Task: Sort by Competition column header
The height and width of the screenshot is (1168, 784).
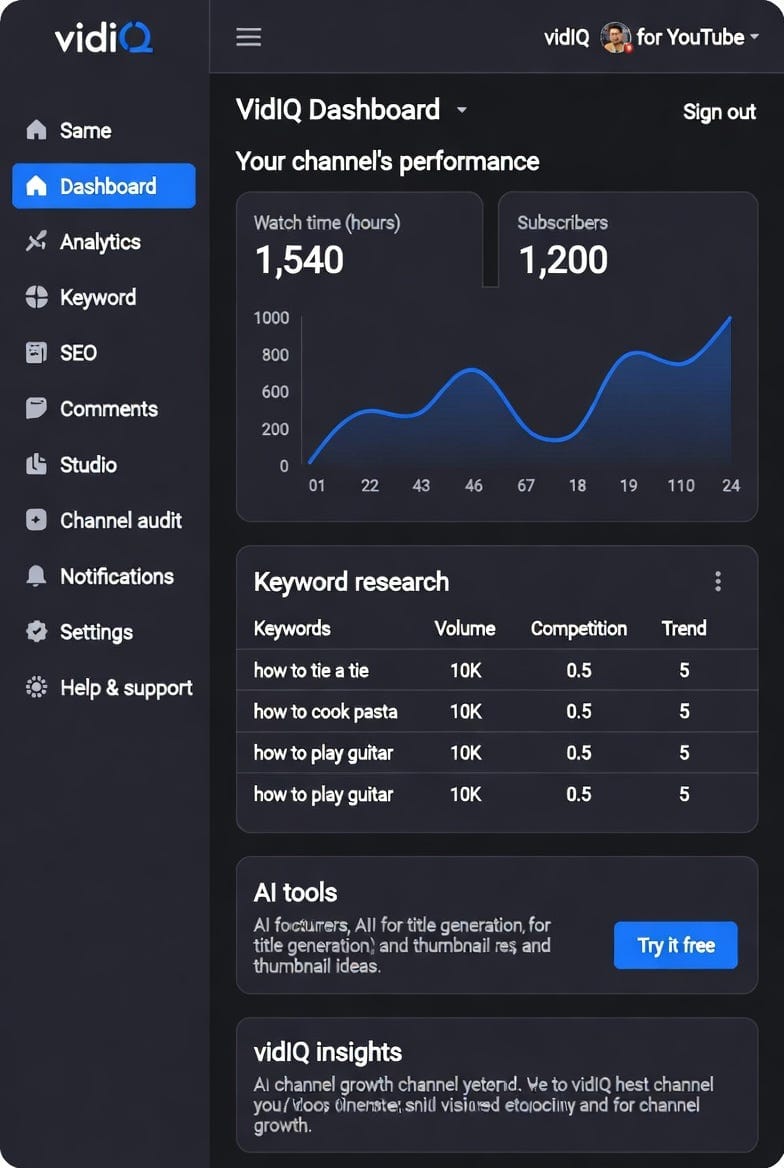Action: pyautogui.click(x=579, y=628)
